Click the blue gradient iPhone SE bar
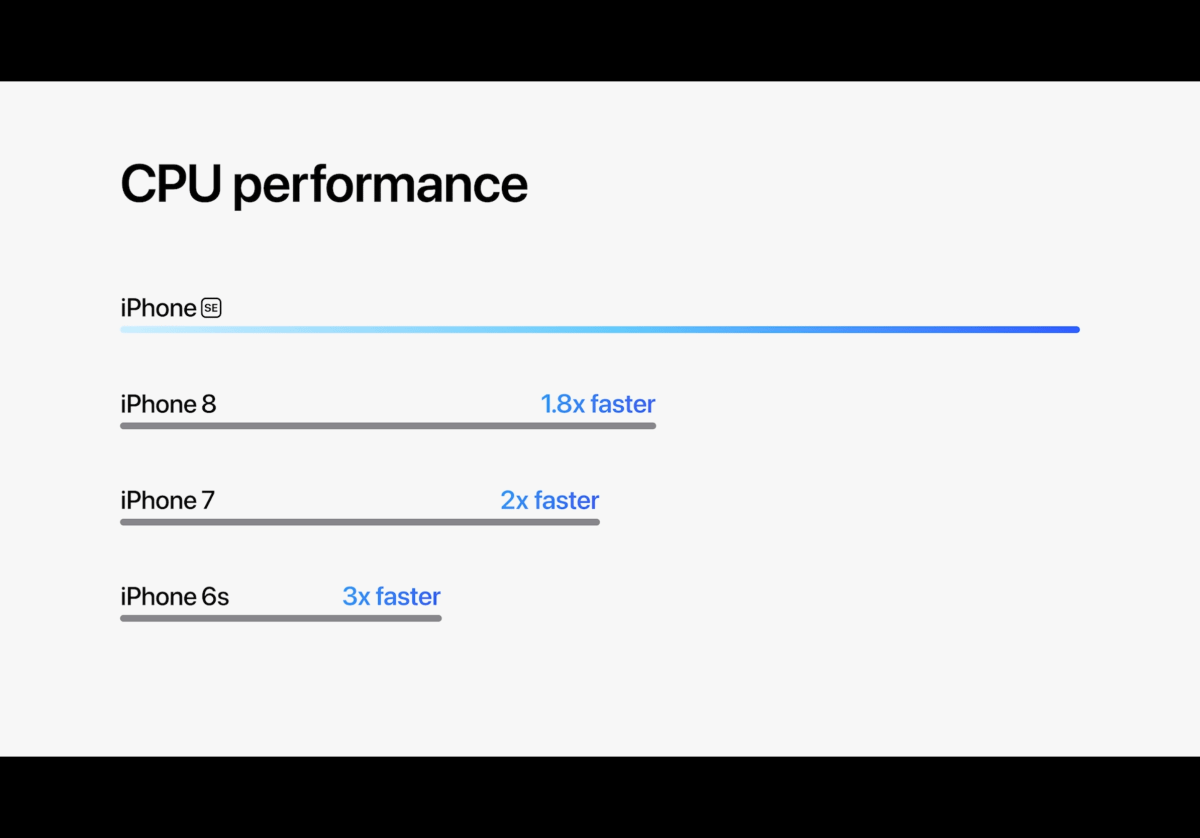The image size is (1200, 838). [600, 329]
